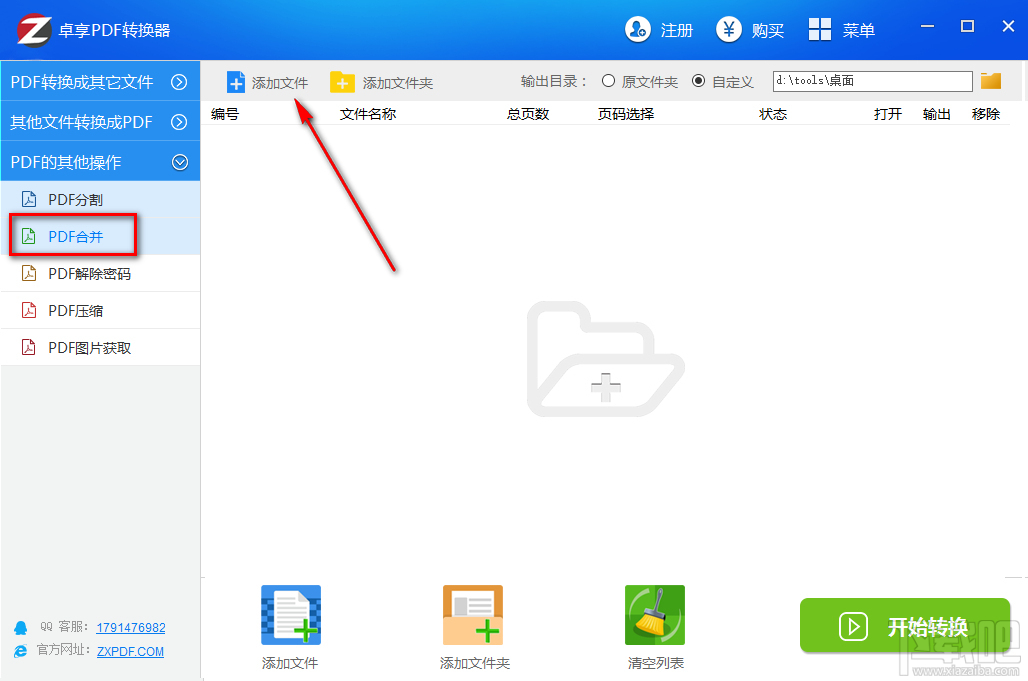
Task: Click 编号 column header
Action: [x=225, y=114]
